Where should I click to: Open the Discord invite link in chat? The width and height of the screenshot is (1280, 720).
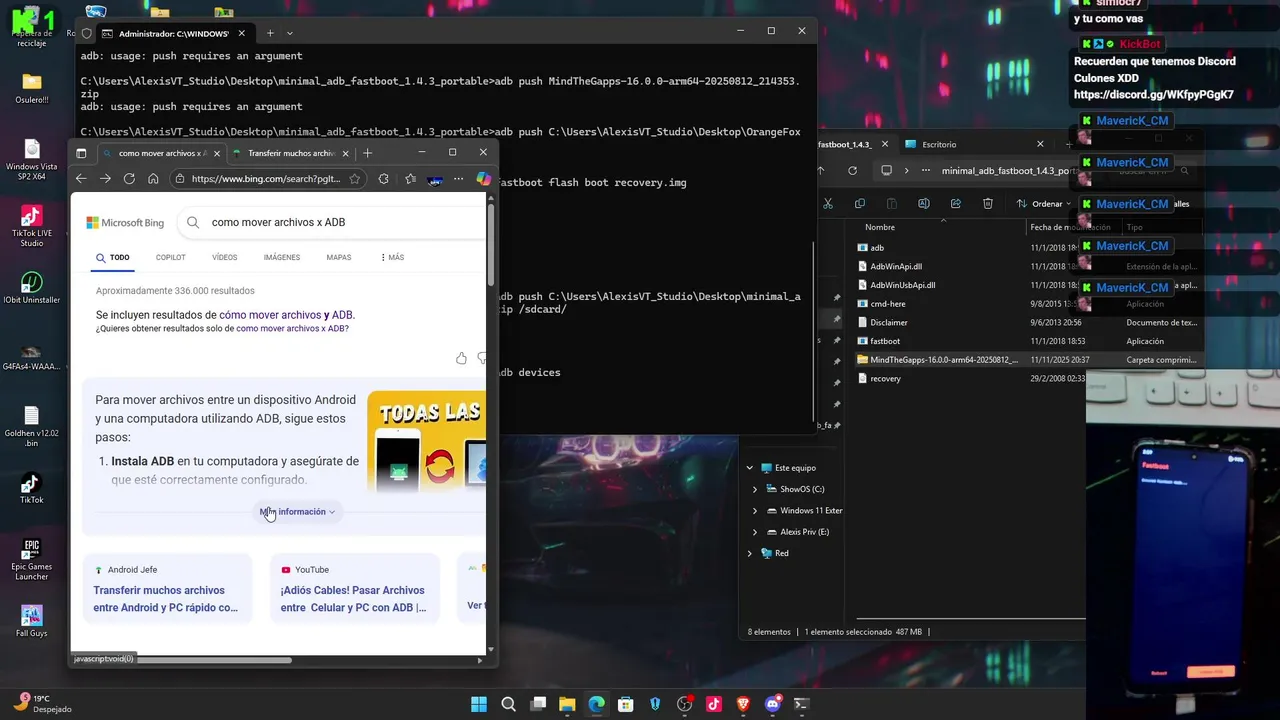pos(1153,95)
